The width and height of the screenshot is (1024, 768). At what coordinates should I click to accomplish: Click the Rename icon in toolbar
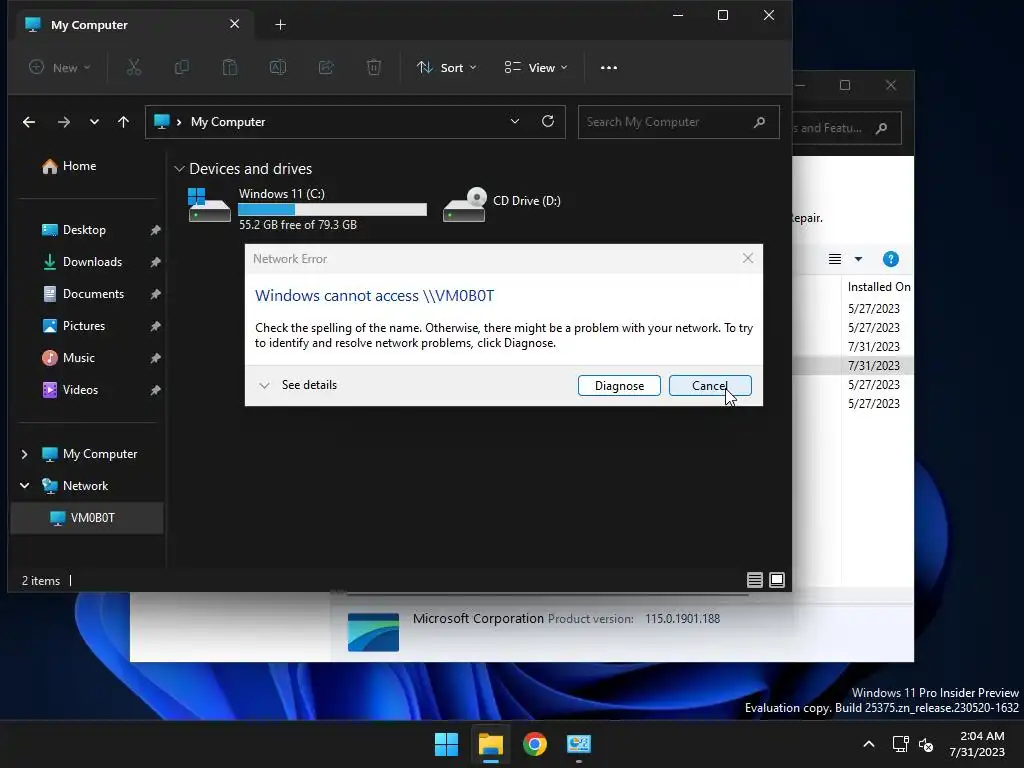(x=278, y=67)
